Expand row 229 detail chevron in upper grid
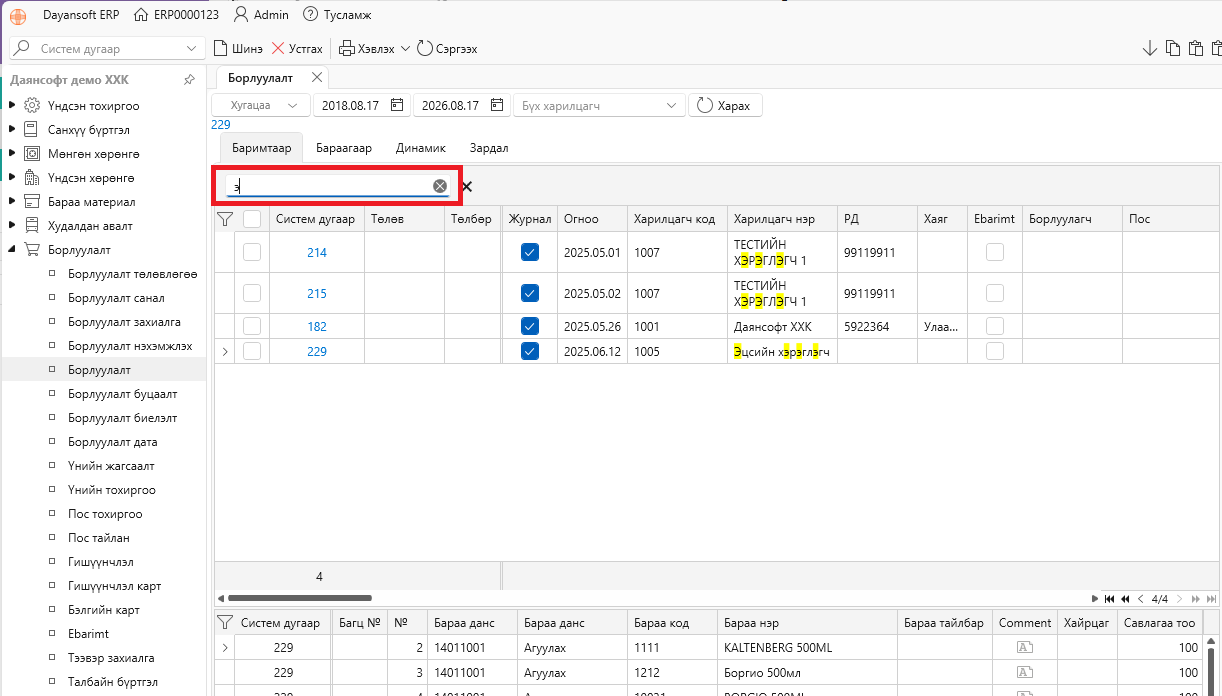This screenshot has height=696, width=1222. click(224, 351)
